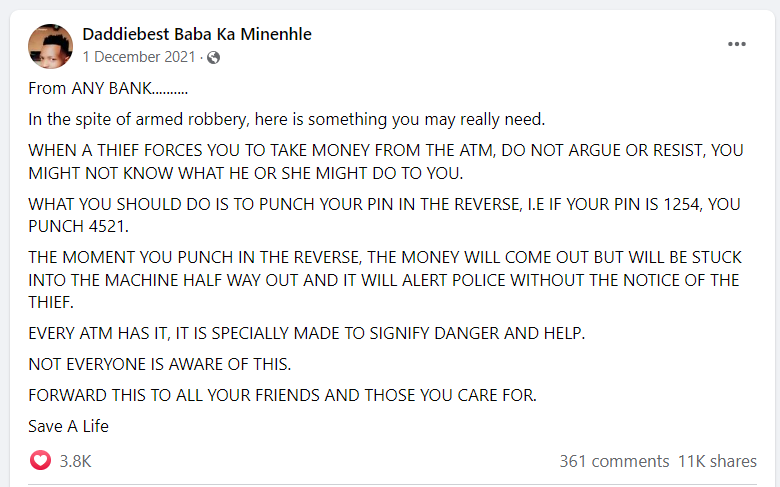The width and height of the screenshot is (780, 487).
Task: Open Daddiebest Baba Ka Minenhle profile picture
Action: (x=50, y=46)
